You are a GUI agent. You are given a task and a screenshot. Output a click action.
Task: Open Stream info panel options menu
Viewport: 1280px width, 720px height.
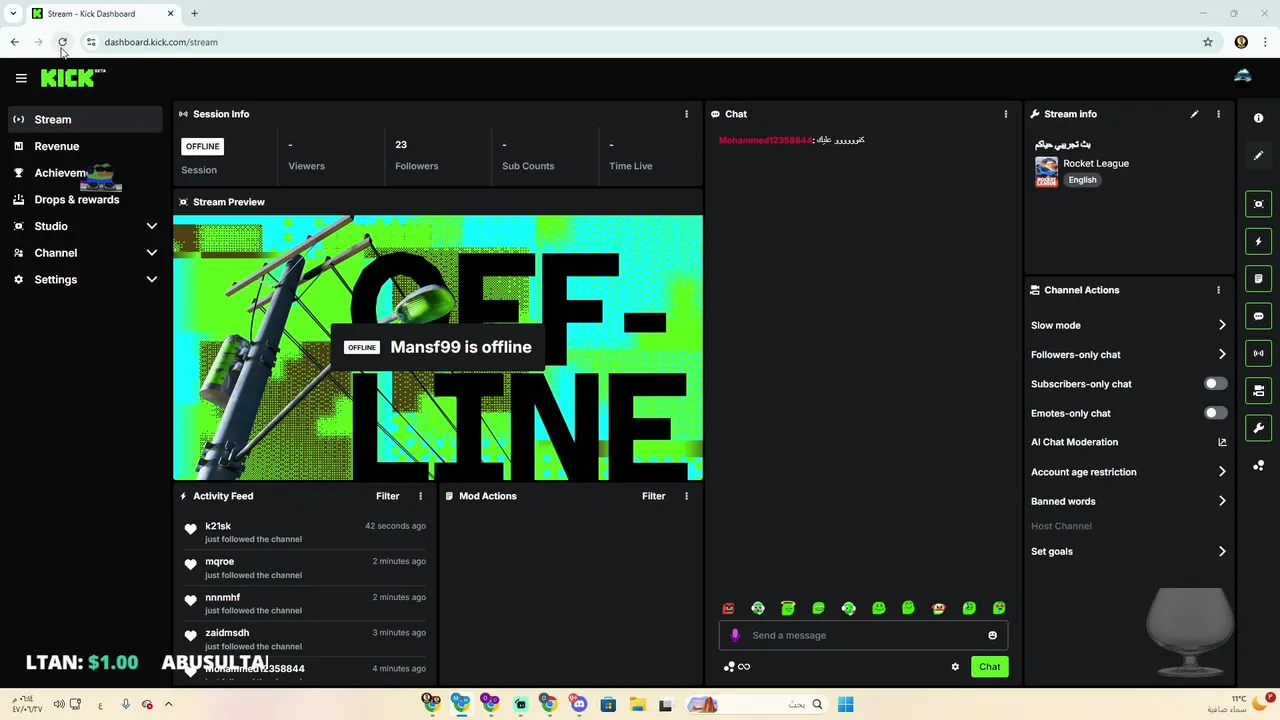(1218, 114)
